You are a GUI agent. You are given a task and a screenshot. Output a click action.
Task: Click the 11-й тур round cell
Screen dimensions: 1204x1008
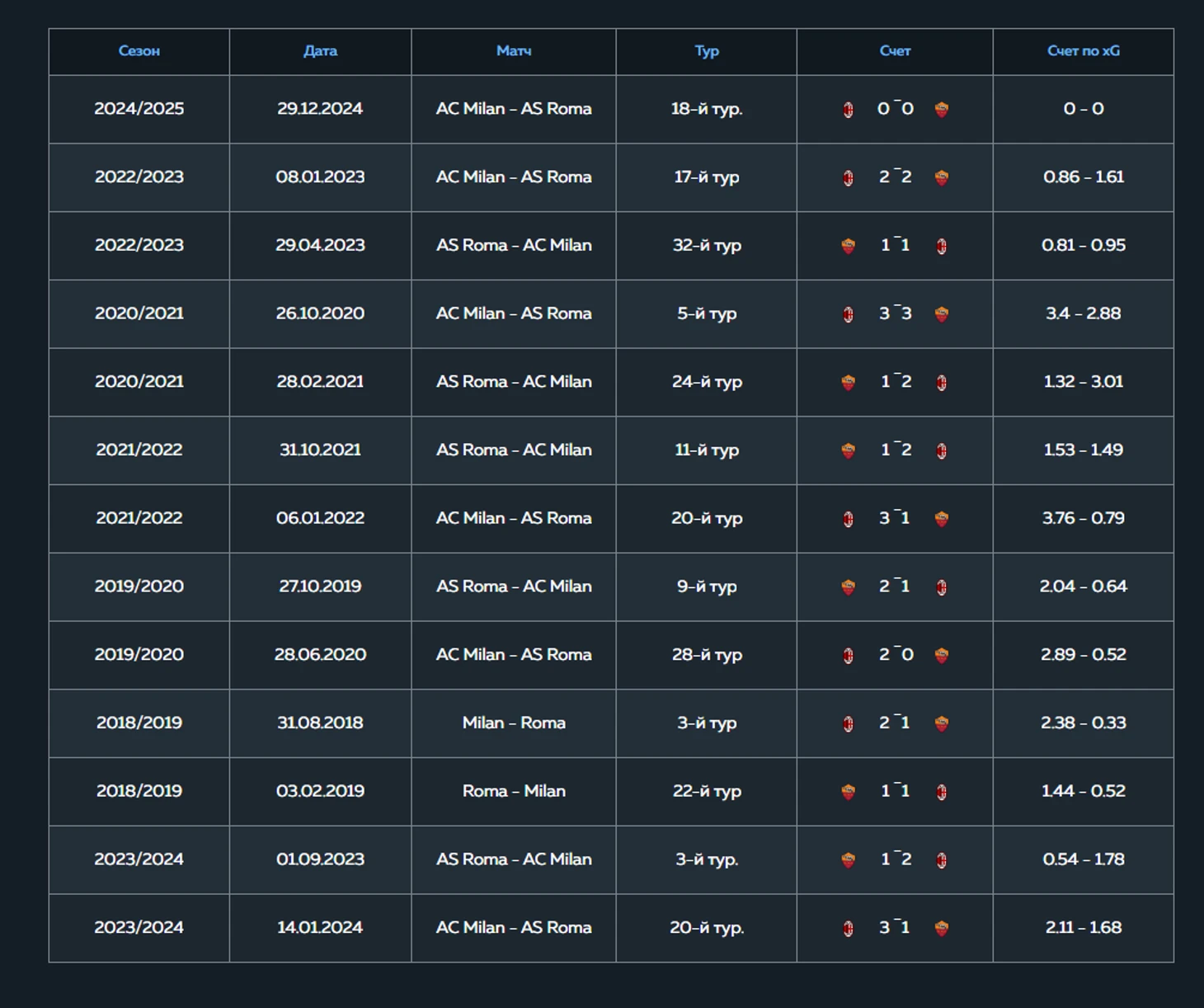[x=707, y=450]
